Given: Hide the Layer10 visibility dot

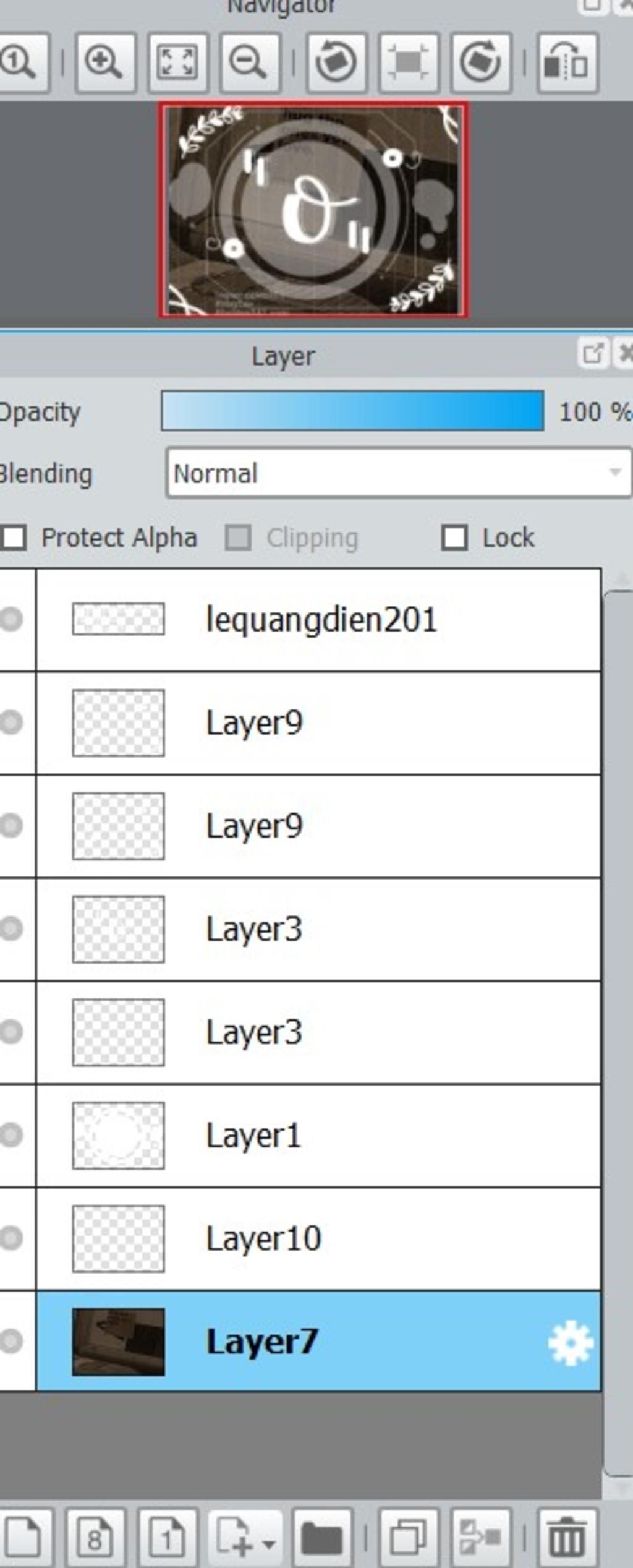Looking at the screenshot, I should click(x=11, y=1238).
